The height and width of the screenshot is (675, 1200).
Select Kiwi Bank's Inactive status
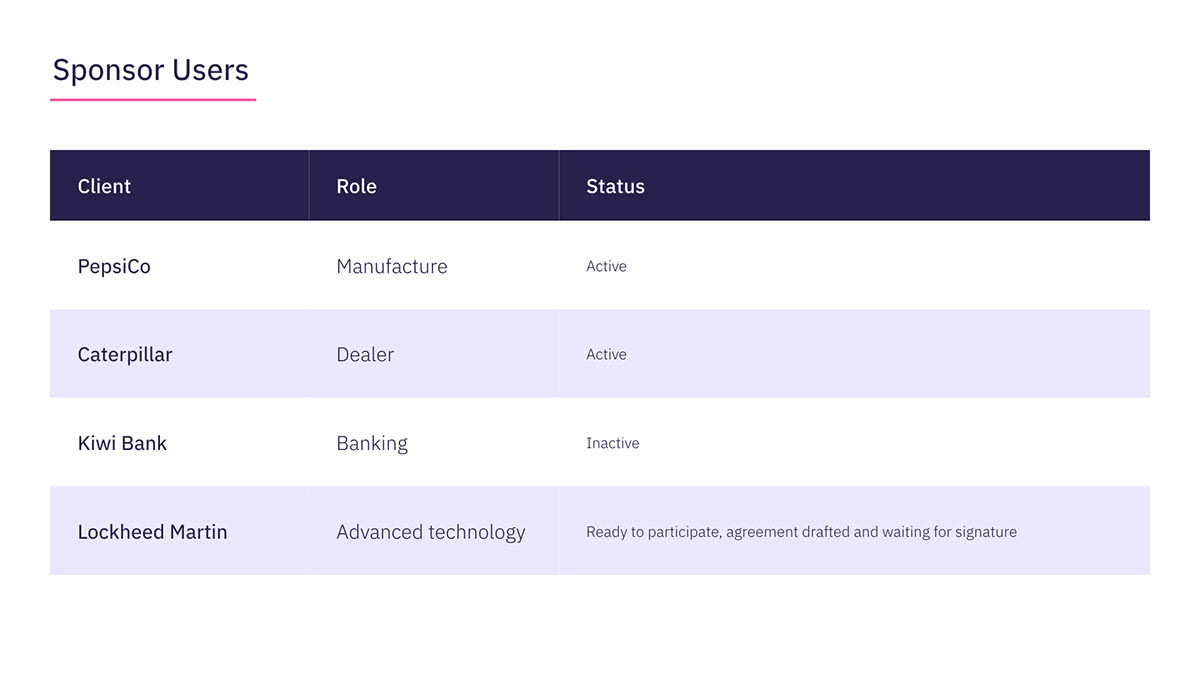click(612, 443)
